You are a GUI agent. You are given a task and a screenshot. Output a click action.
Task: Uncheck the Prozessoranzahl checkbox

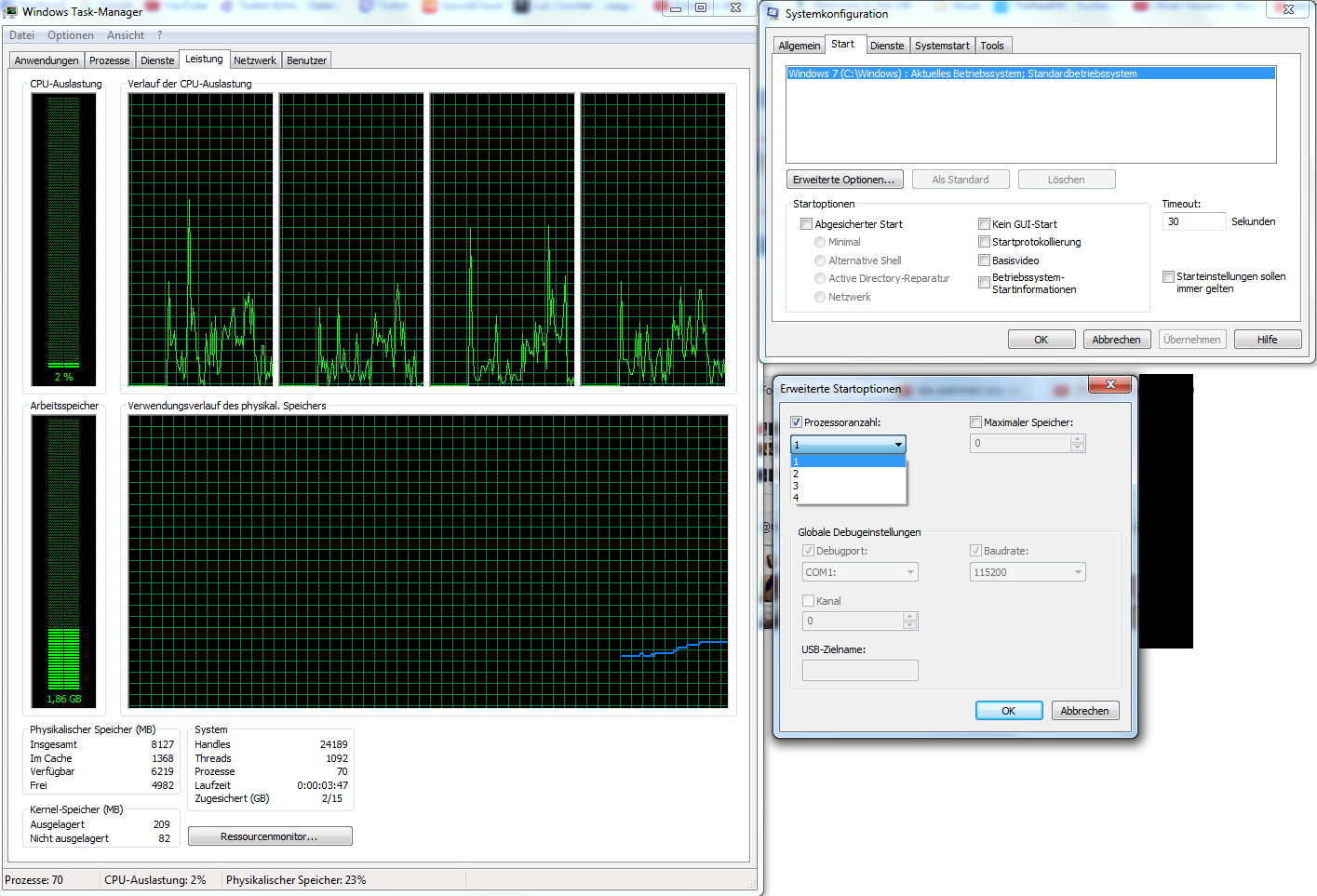click(796, 422)
